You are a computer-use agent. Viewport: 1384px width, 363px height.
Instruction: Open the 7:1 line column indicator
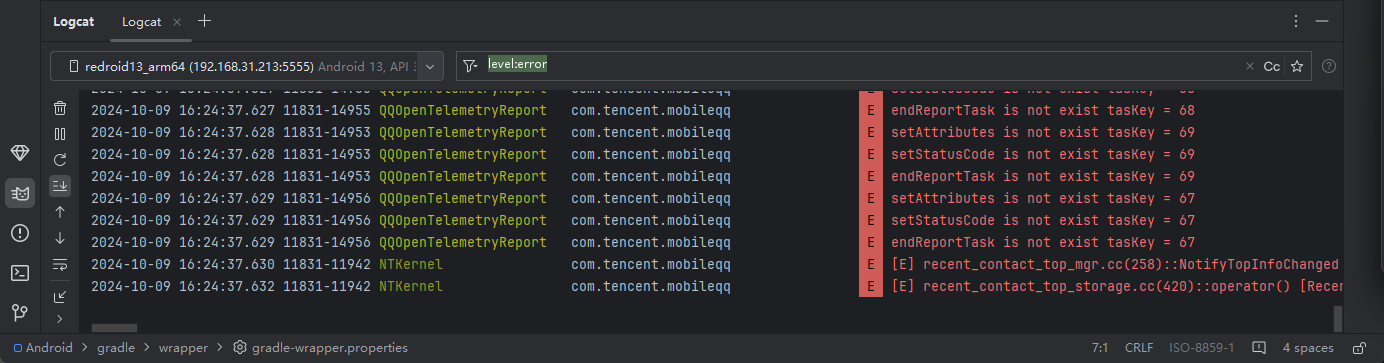pos(1099,348)
